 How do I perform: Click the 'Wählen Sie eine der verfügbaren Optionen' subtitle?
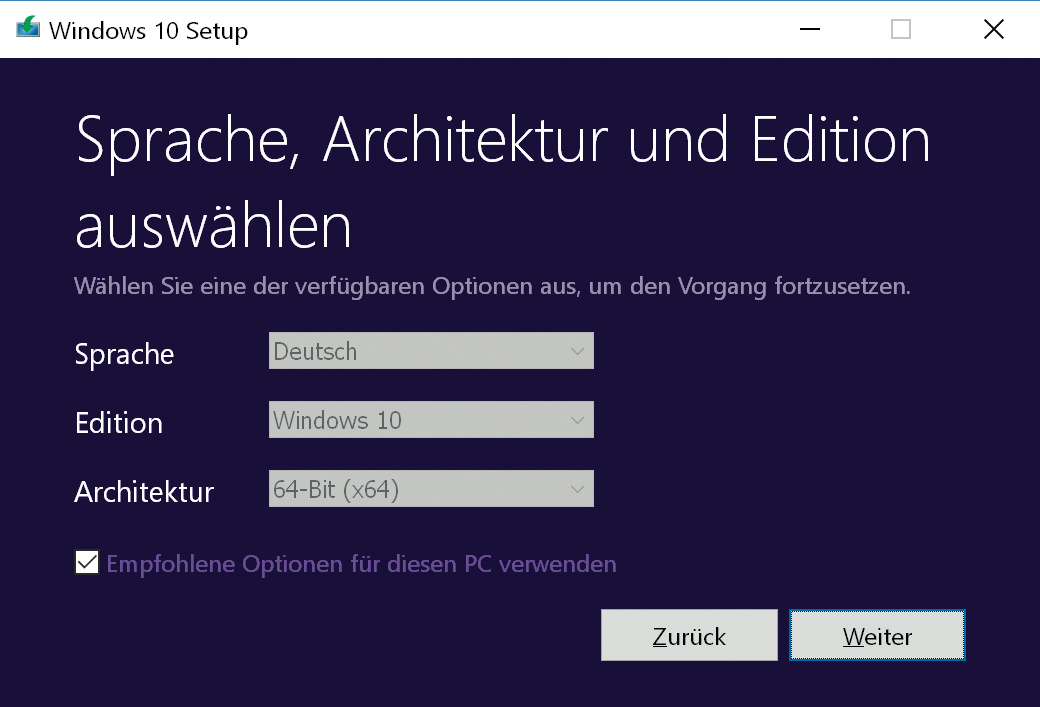(x=492, y=287)
